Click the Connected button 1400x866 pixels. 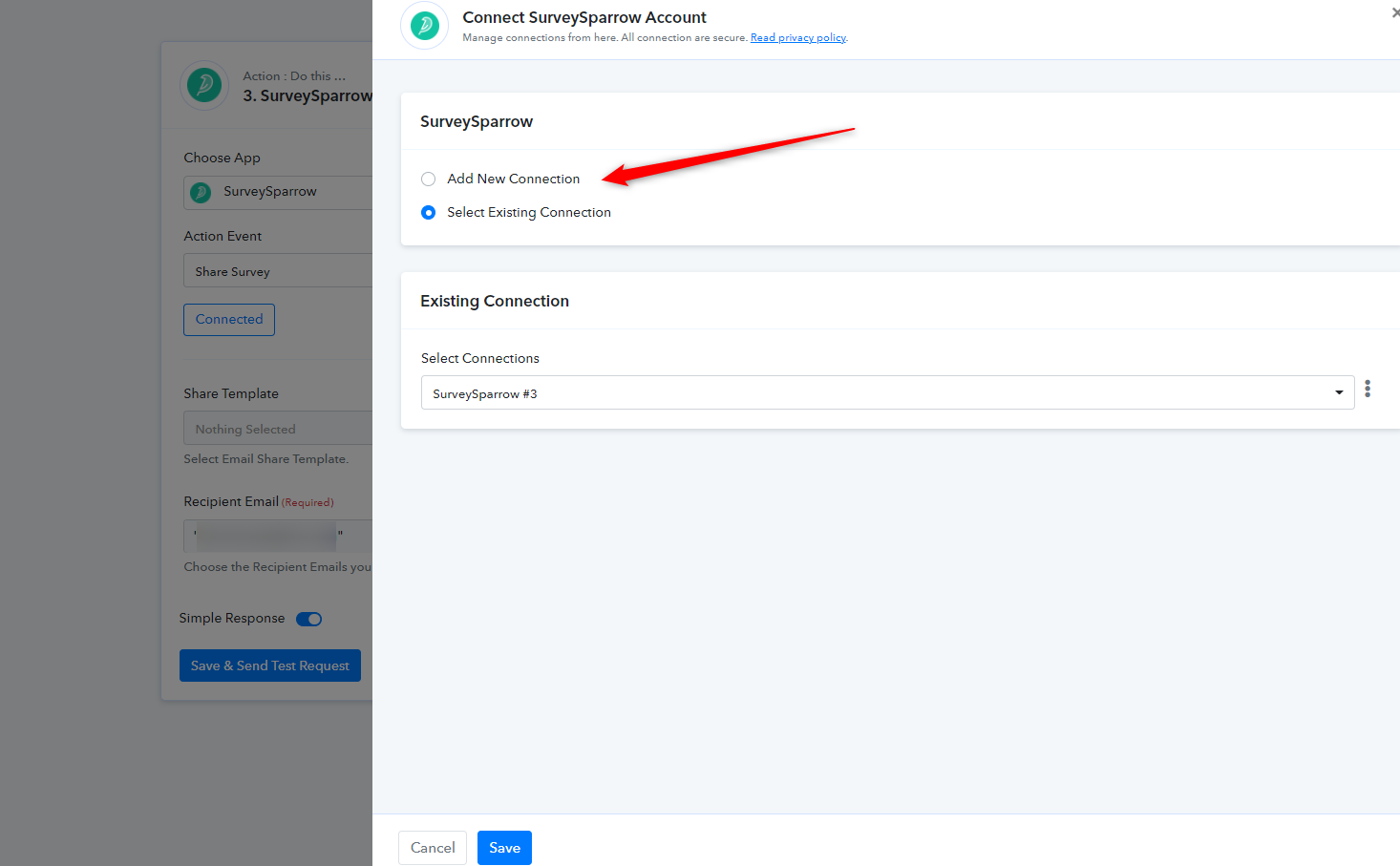pos(229,320)
